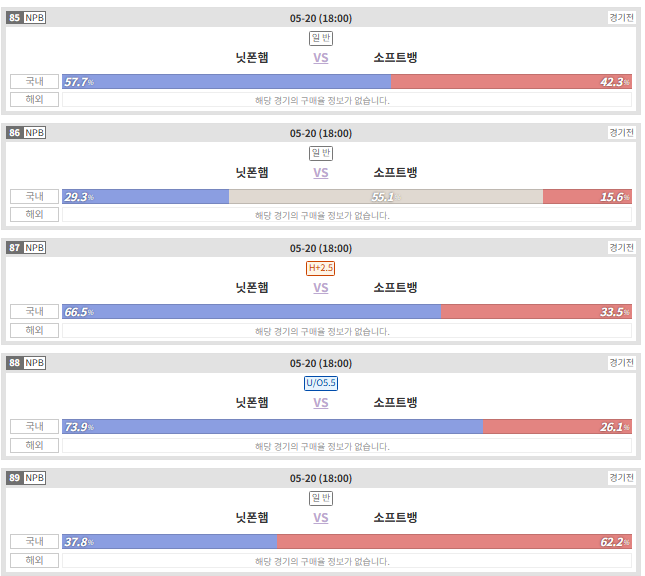Open the VS link in match 87
This screenshot has width=645, height=576.
click(320, 288)
